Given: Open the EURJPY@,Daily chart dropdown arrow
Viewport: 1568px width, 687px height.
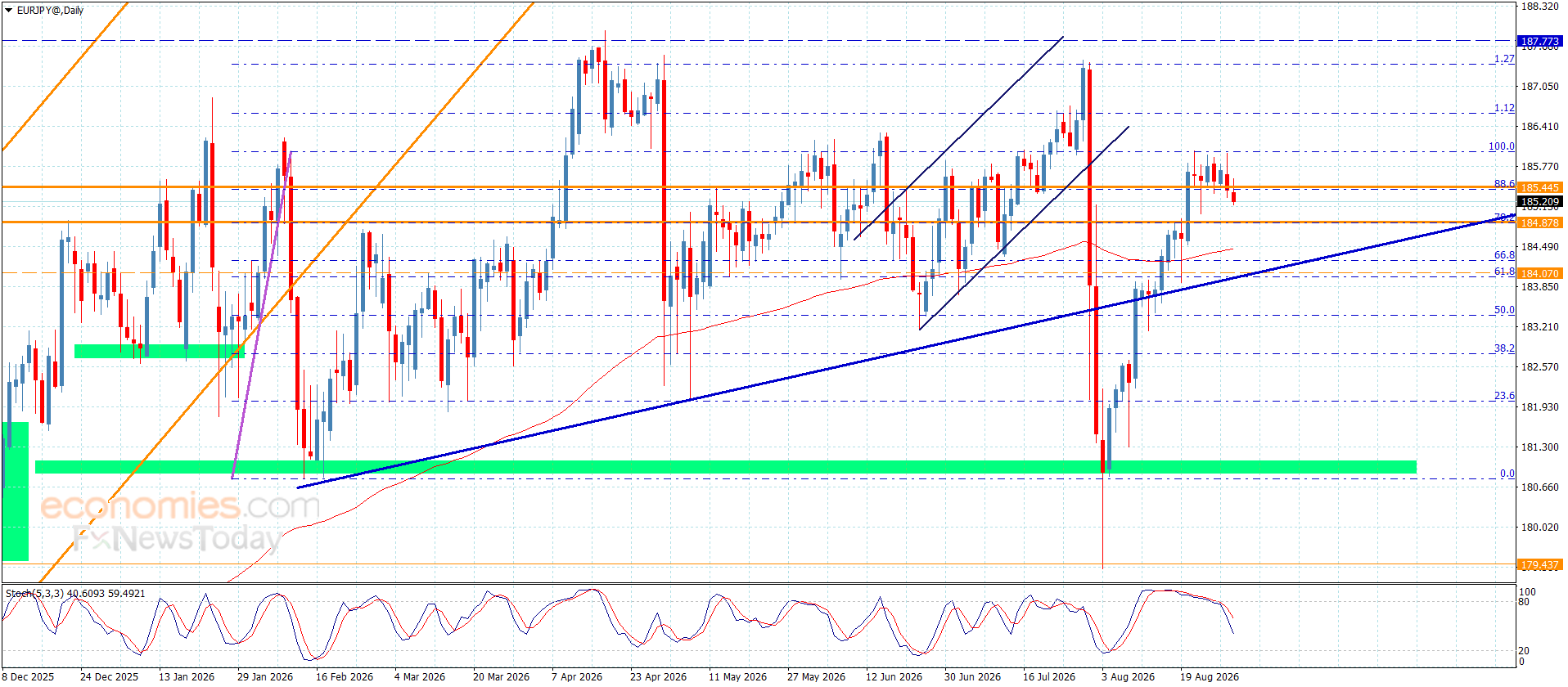Looking at the screenshot, I should 9,11.
